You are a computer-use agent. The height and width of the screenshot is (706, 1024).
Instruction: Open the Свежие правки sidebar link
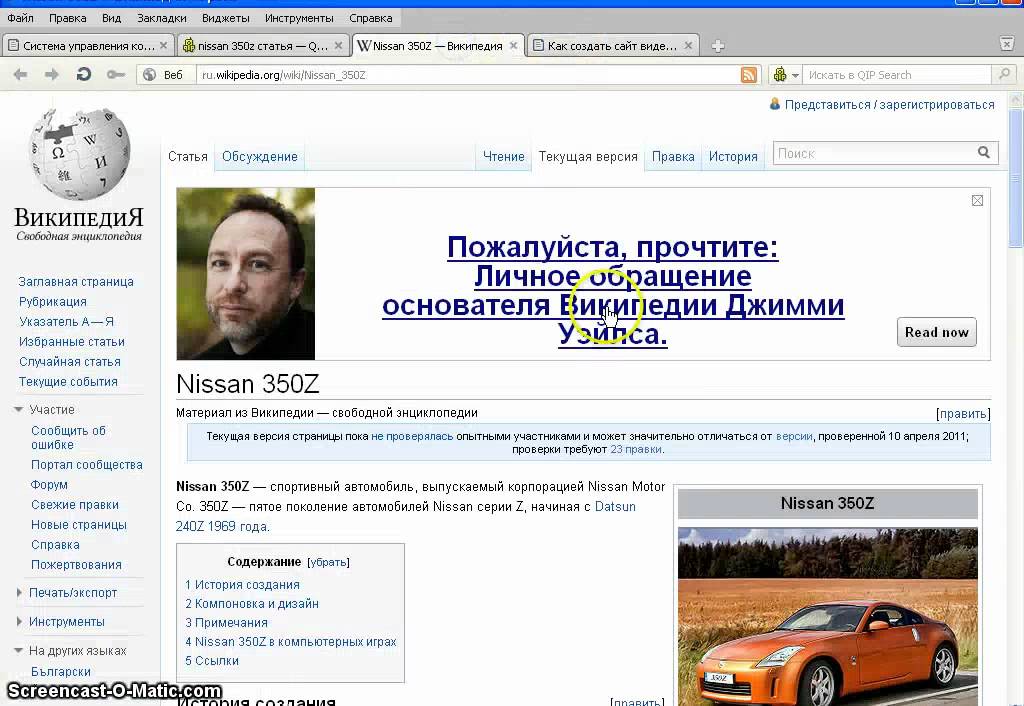74,505
